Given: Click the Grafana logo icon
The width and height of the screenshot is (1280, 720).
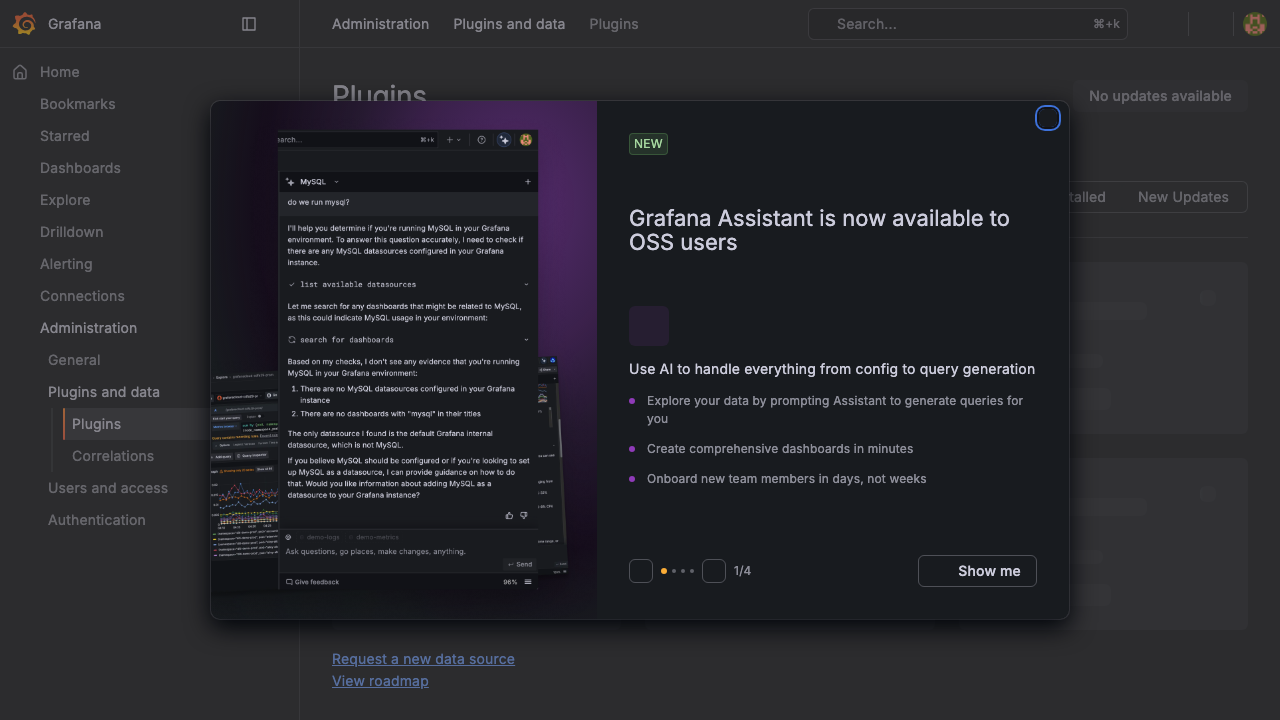Looking at the screenshot, I should [x=24, y=24].
